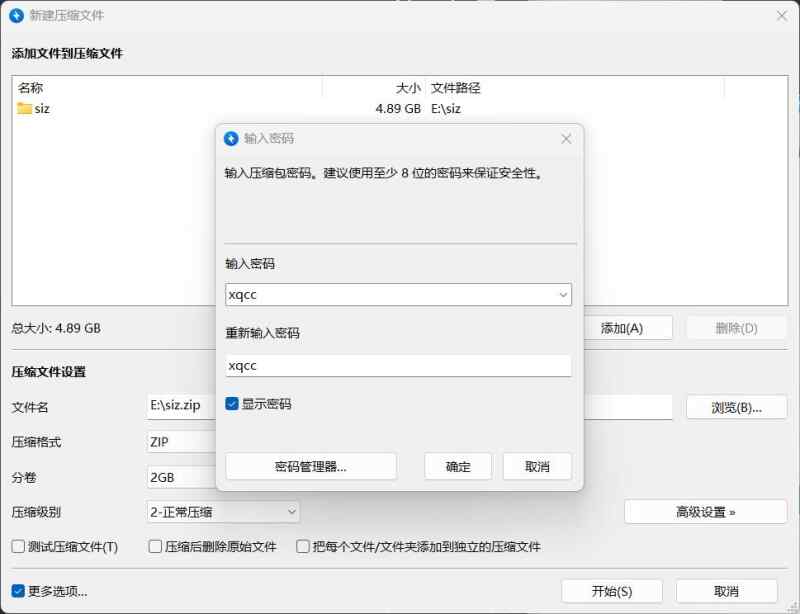Screen dimensions: 800x614
Task: Click the total size 总大小 4.89 GB text
Action: tap(56, 328)
